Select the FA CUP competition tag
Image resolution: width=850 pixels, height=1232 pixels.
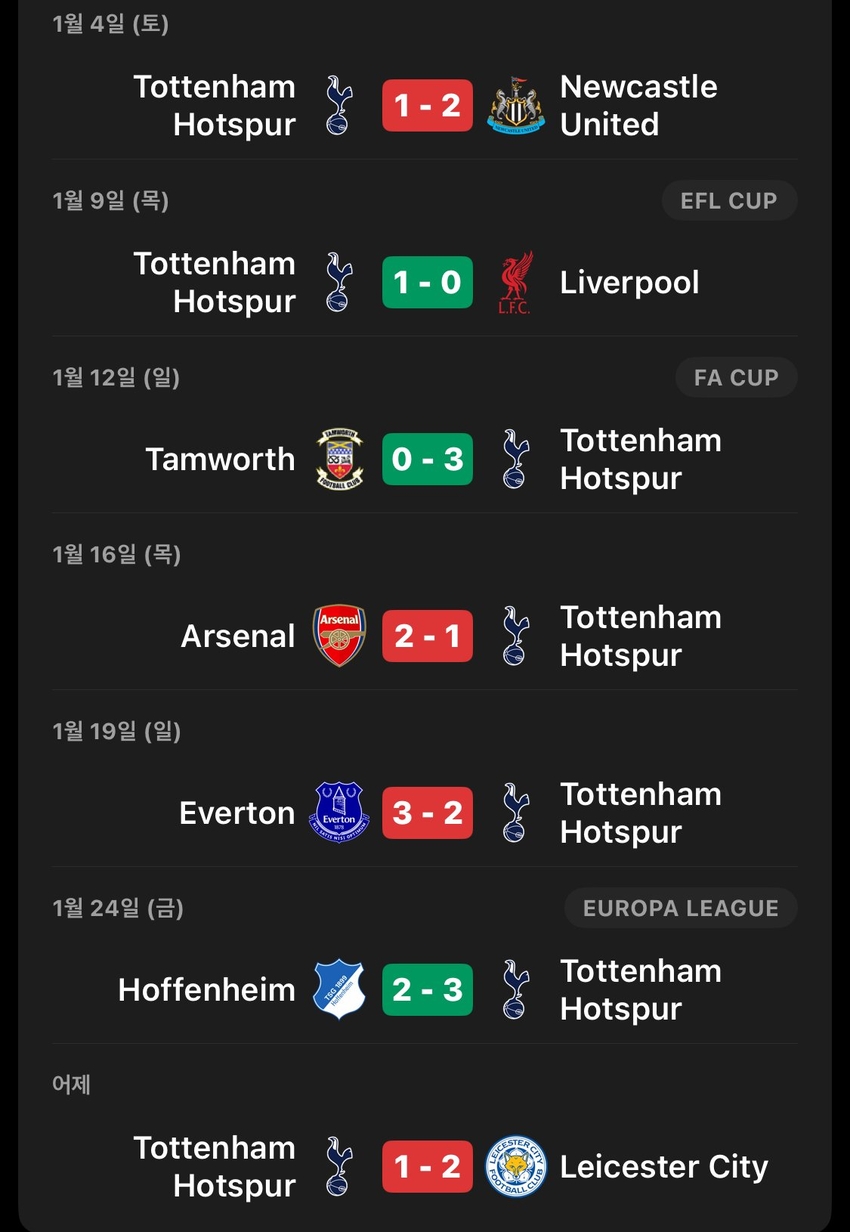tap(736, 378)
